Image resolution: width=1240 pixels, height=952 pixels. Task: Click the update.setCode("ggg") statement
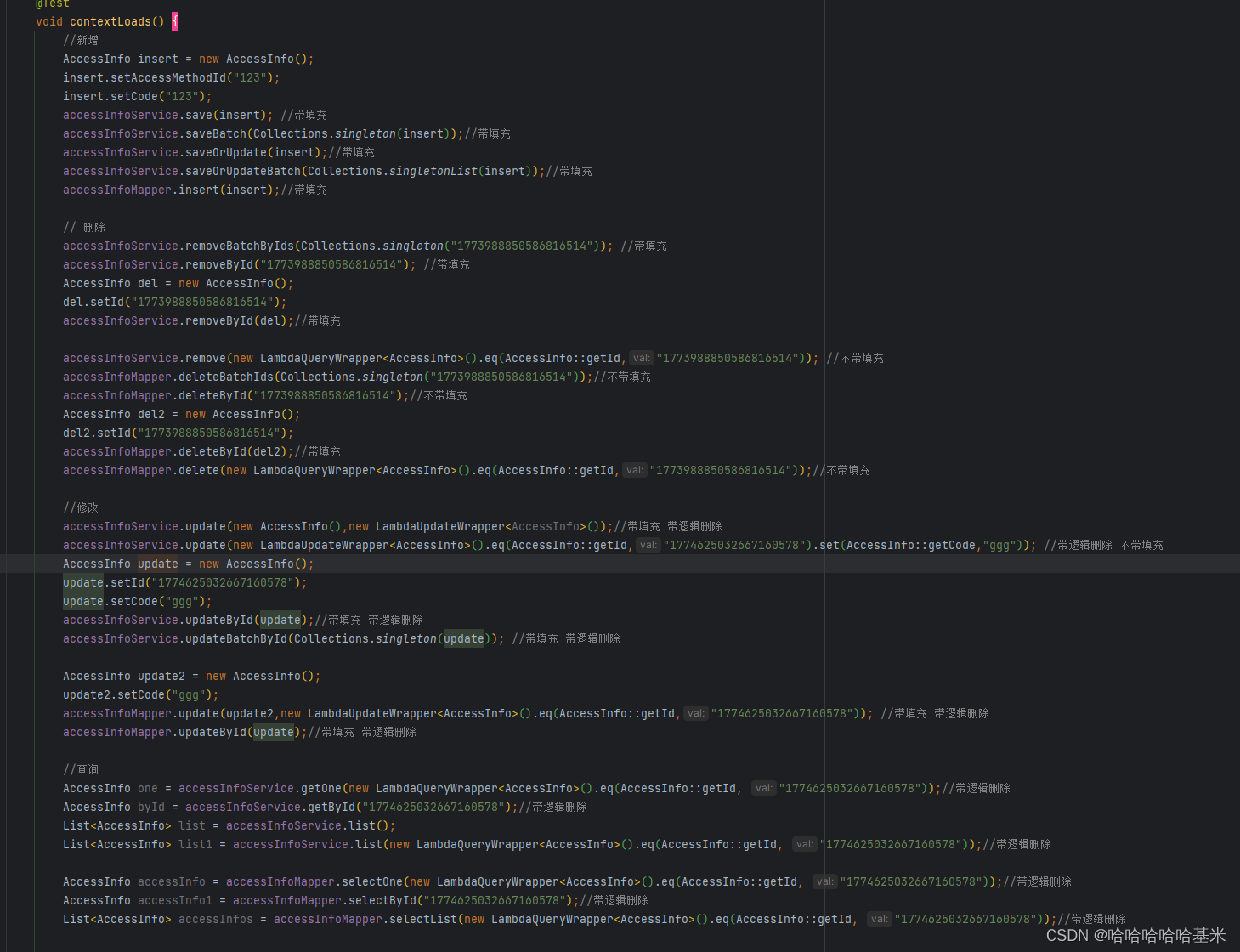click(138, 601)
